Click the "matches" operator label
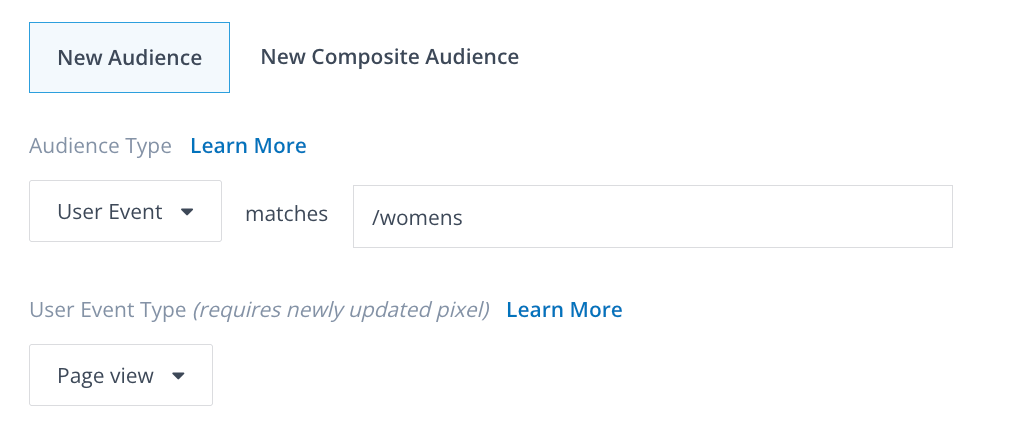 (287, 213)
